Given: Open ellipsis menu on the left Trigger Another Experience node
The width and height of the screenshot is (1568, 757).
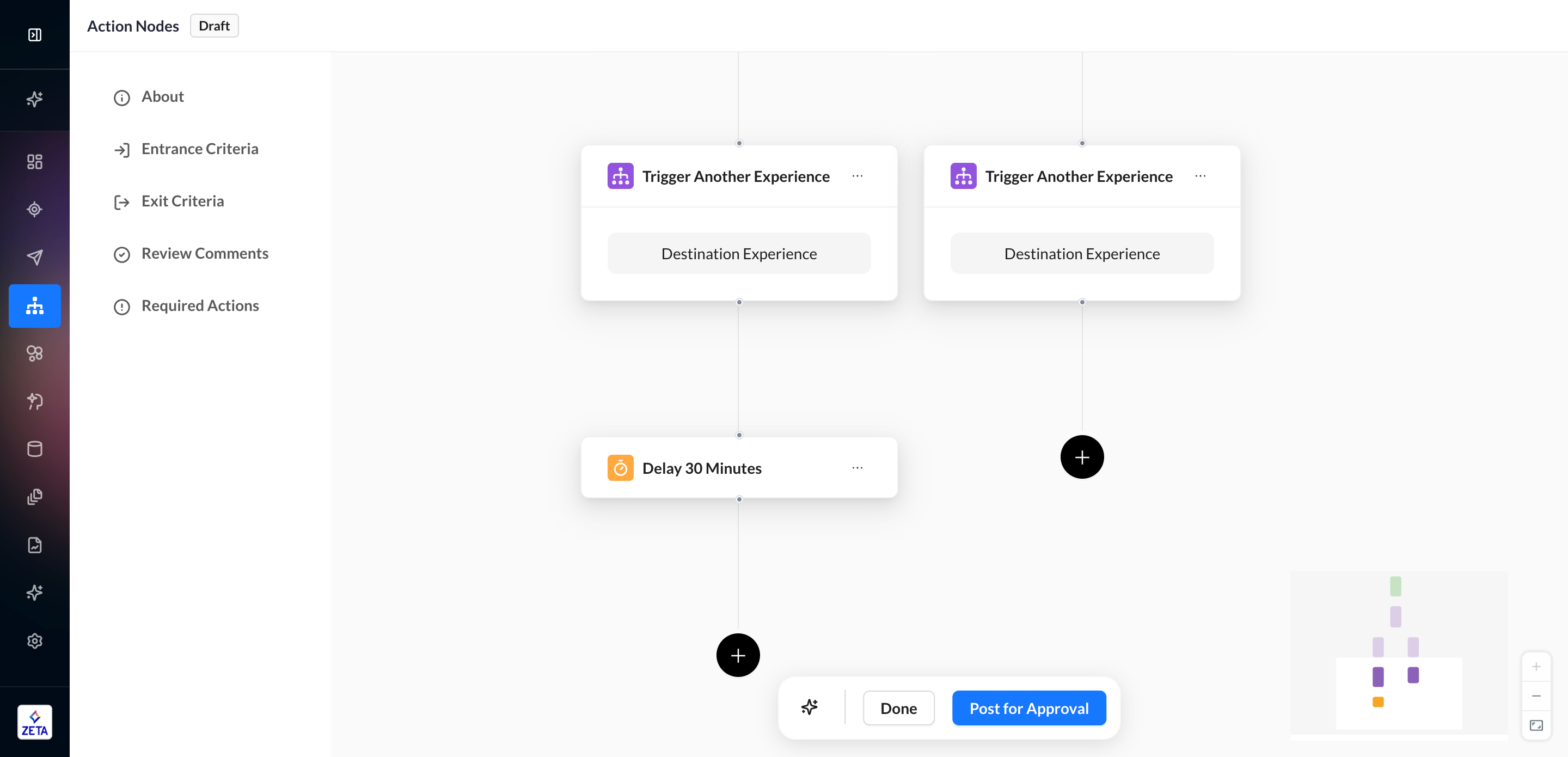Looking at the screenshot, I should click(x=857, y=176).
